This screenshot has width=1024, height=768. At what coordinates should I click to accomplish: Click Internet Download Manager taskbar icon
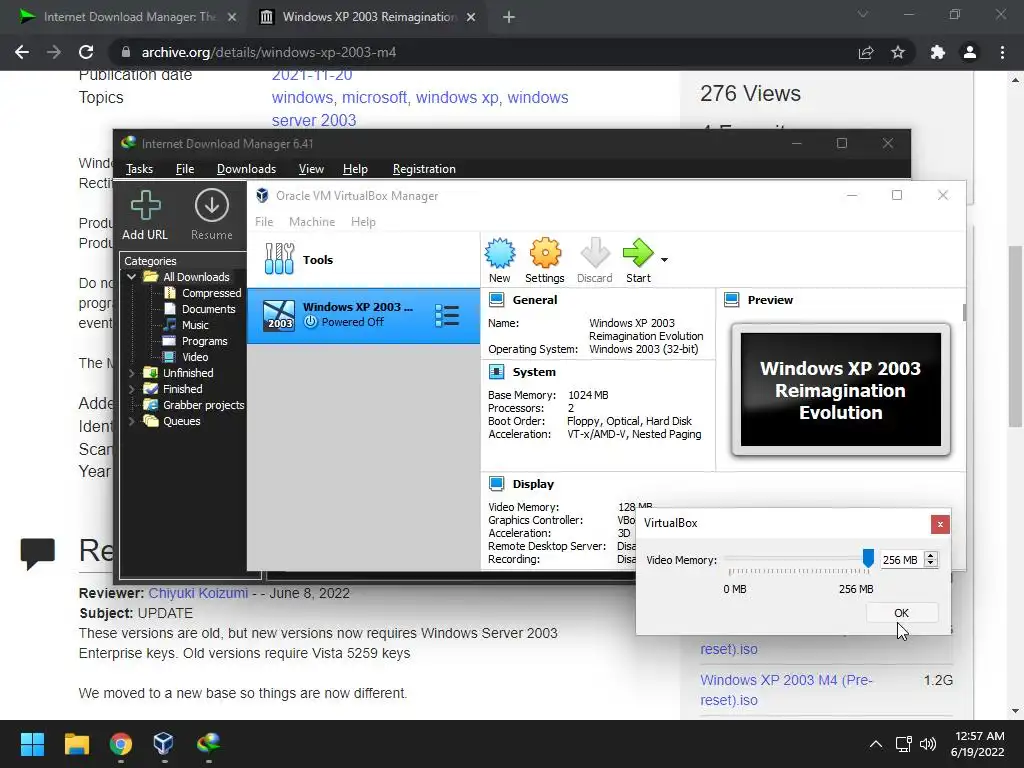(208, 744)
